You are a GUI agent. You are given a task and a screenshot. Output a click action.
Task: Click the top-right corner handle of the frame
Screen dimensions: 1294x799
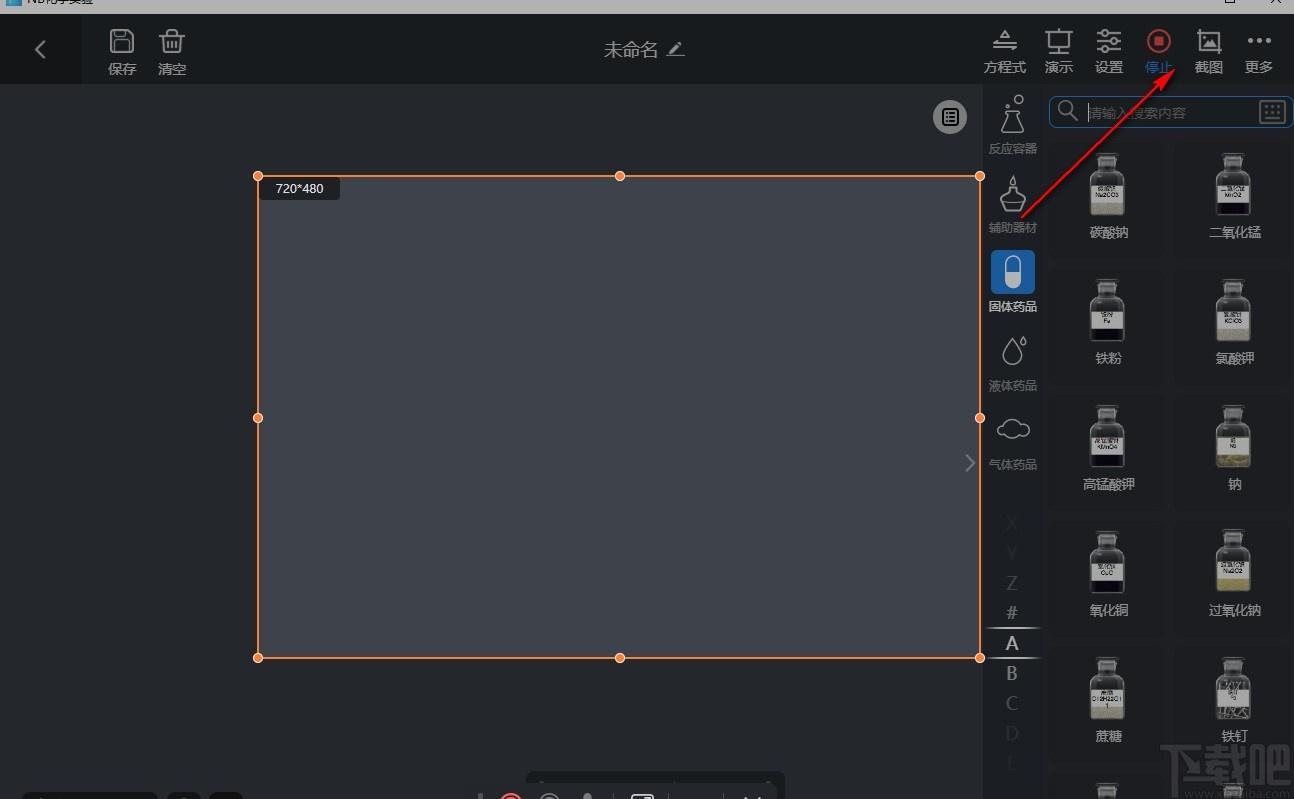coord(980,175)
